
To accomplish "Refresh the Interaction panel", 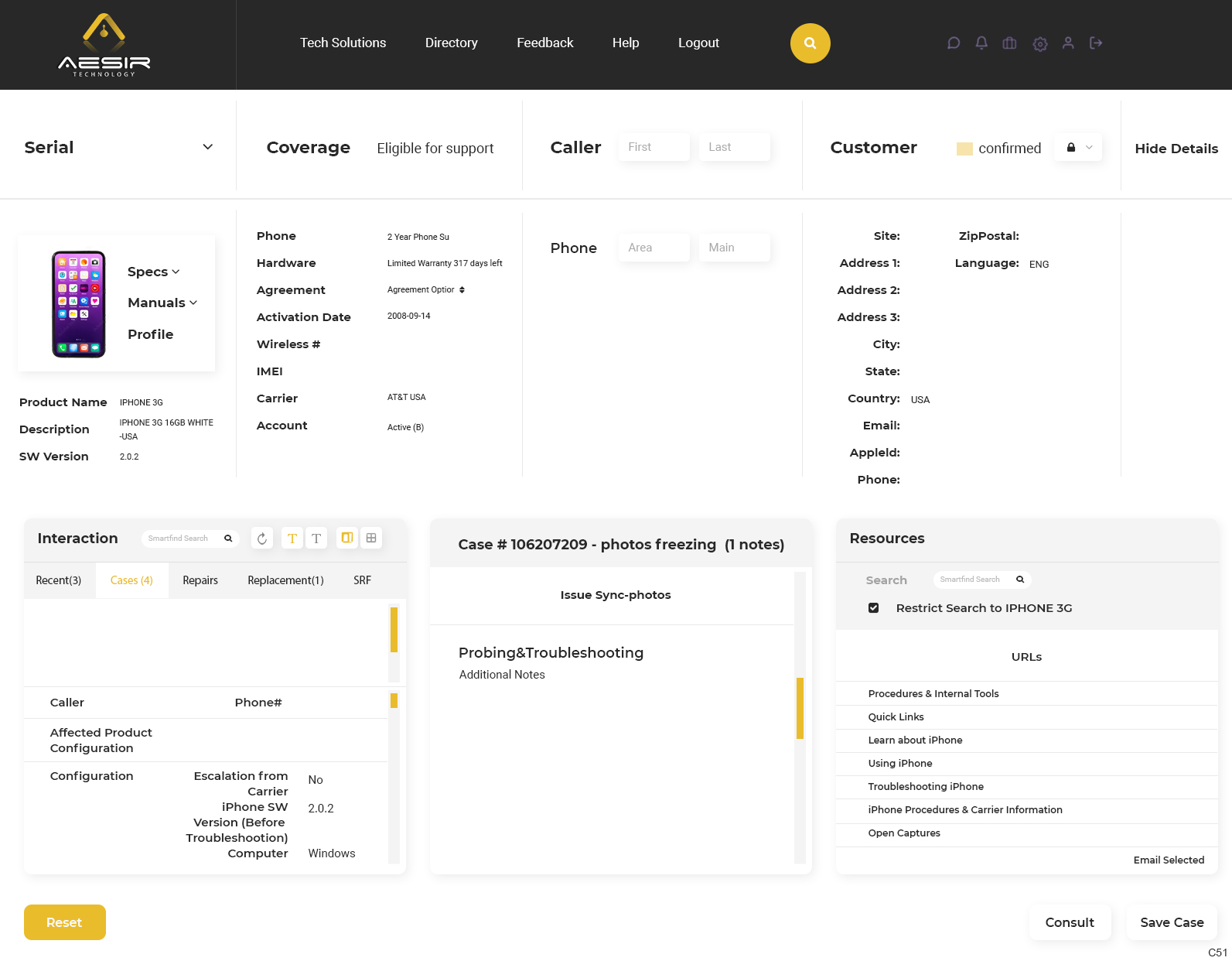I will tap(262, 539).
